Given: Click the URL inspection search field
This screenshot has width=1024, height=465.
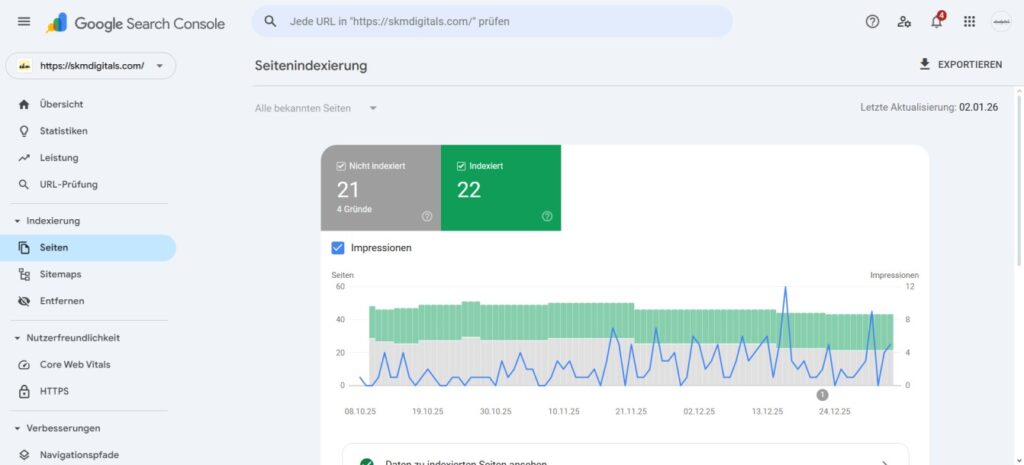Looking at the screenshot, I should coord(492,22).
